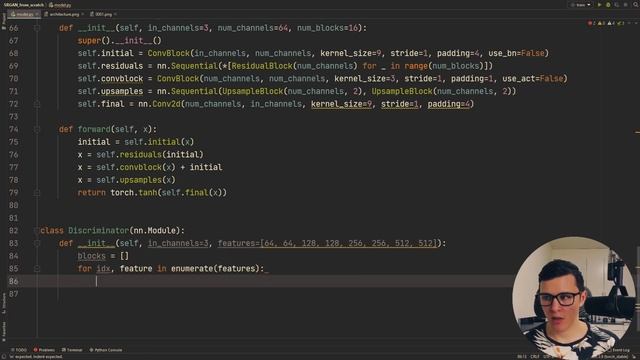This screenshot has height=360, width=640.
Task: Click line number 86 in the gutter
Action: click(13, 281)
